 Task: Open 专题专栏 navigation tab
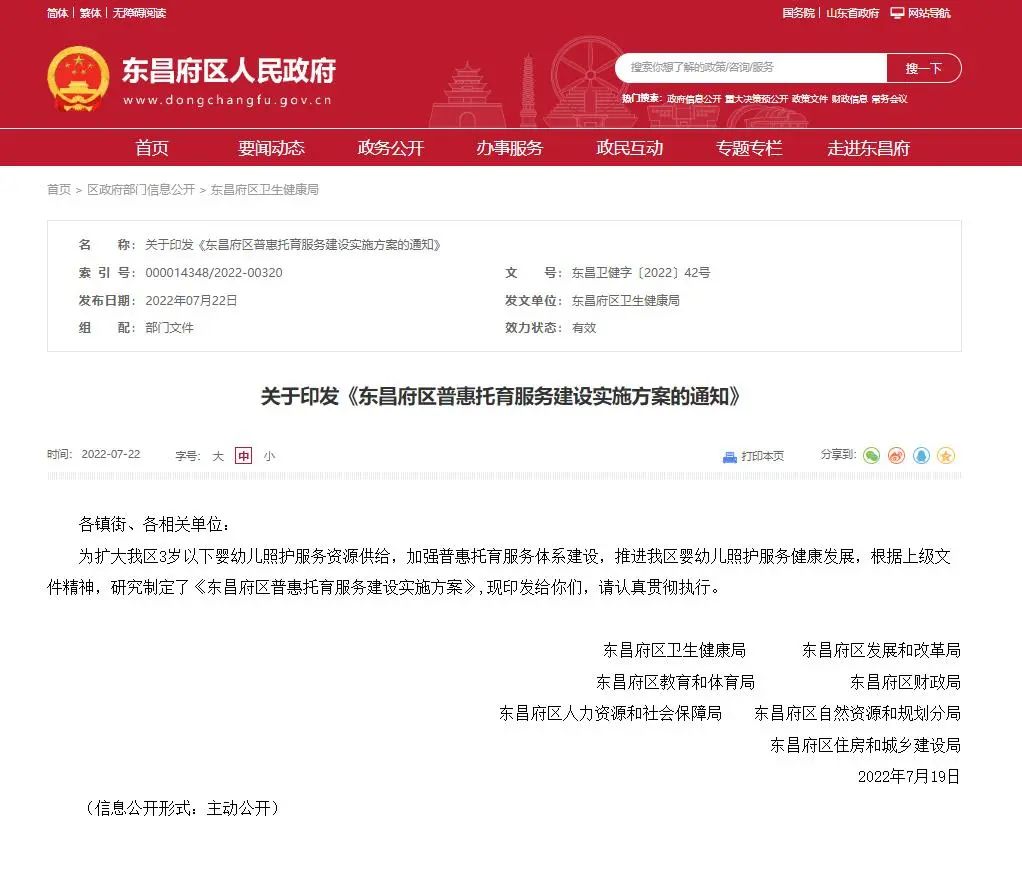pos(749,148)
